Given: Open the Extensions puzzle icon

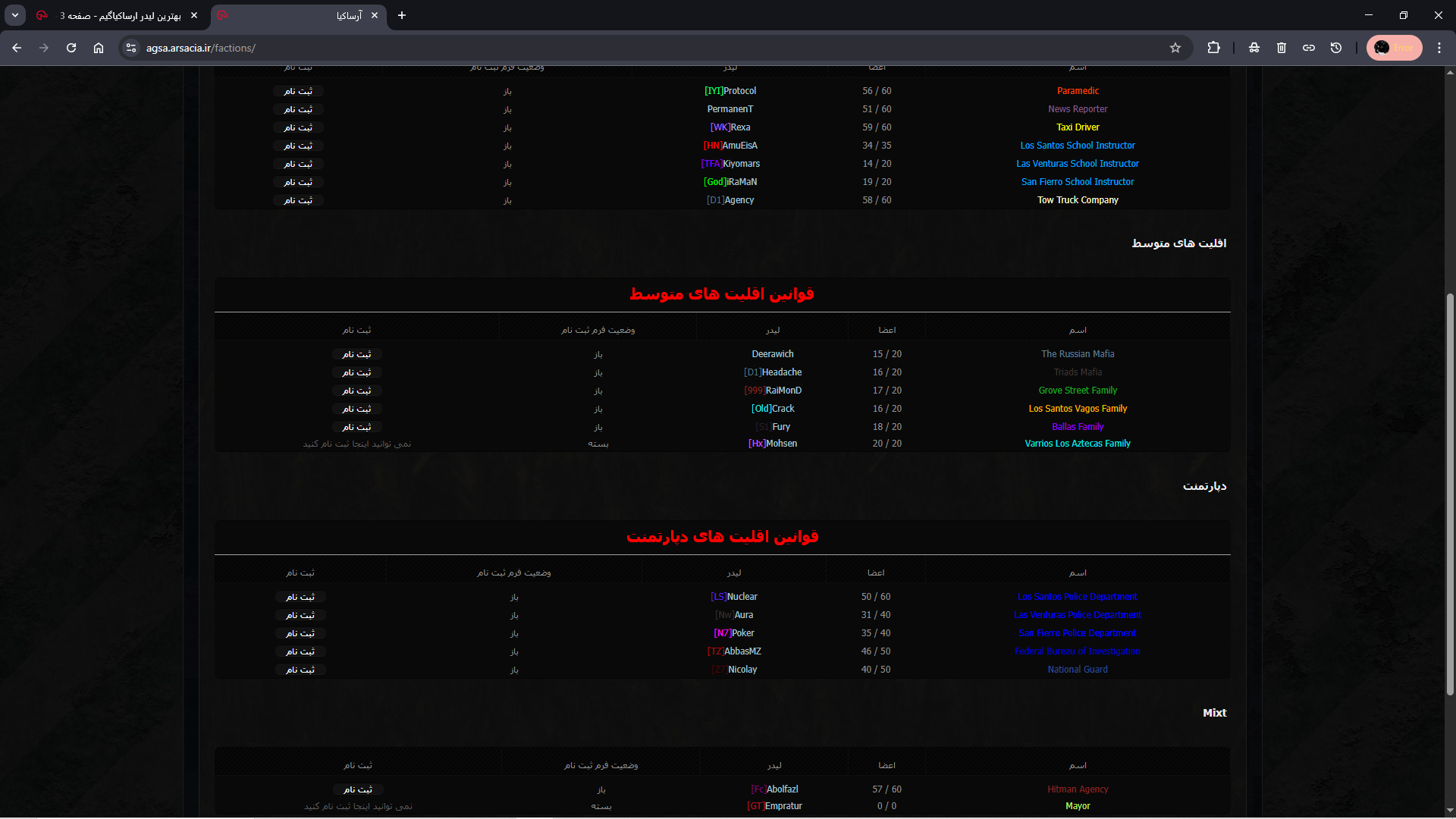Looking at the screenshot, I should (x=1214, y=48).
